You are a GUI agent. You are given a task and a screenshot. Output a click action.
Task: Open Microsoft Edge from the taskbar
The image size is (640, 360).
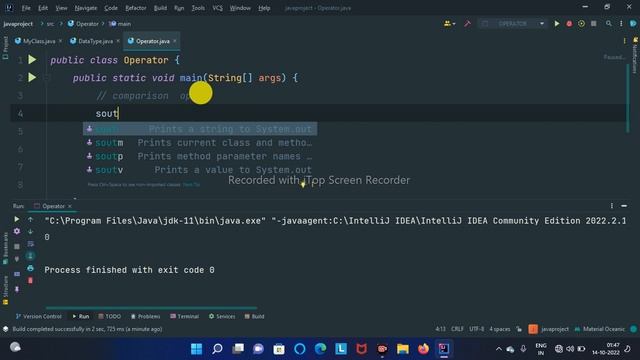[320, 349]
